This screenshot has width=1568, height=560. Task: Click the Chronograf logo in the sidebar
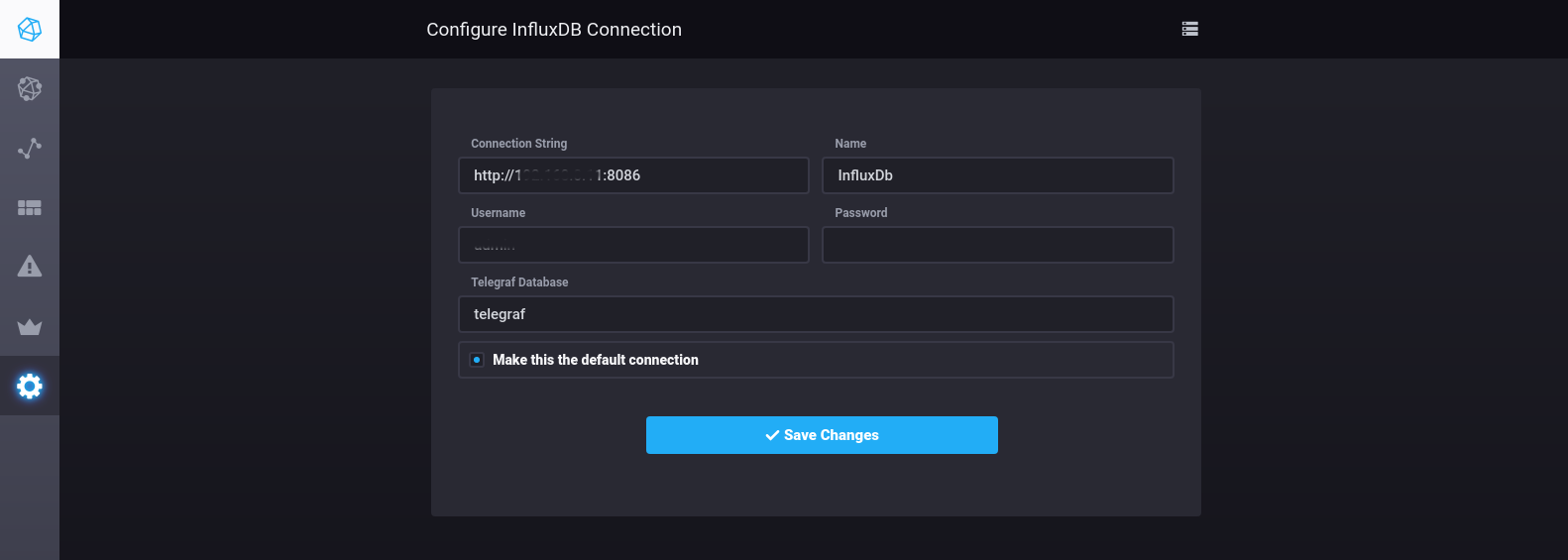coord(30,30)
